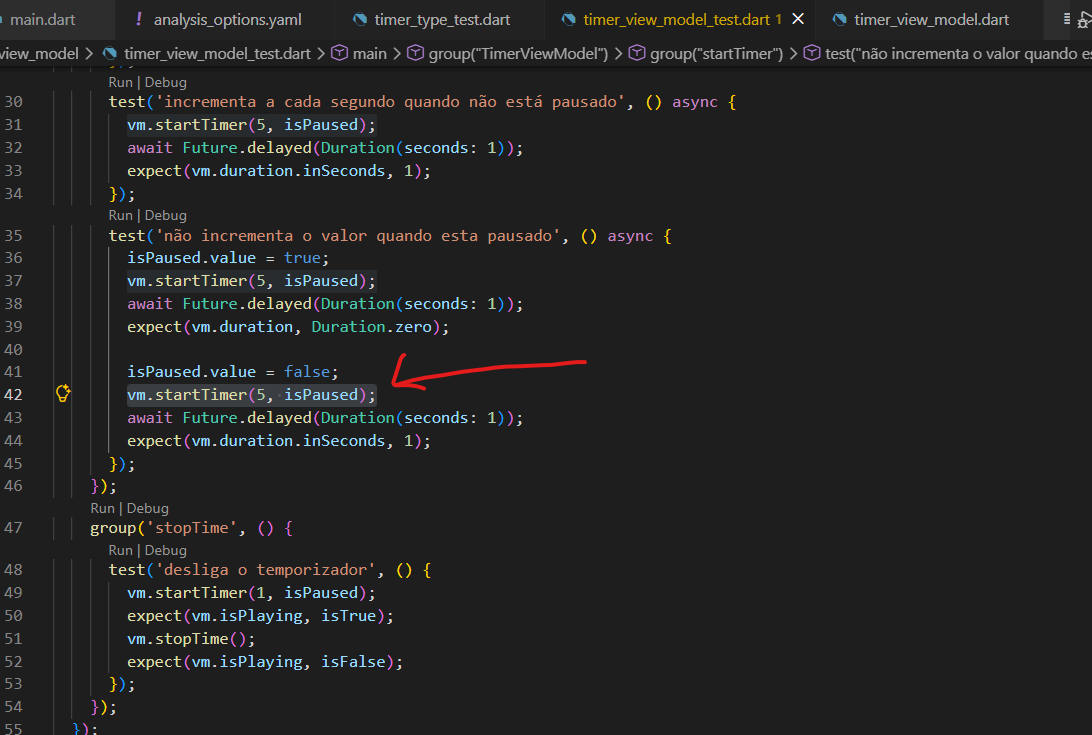Click the Dart file icon on timer_type_test.dart tab
This screenshot has width=1092, height=735.
pos(360,20)
